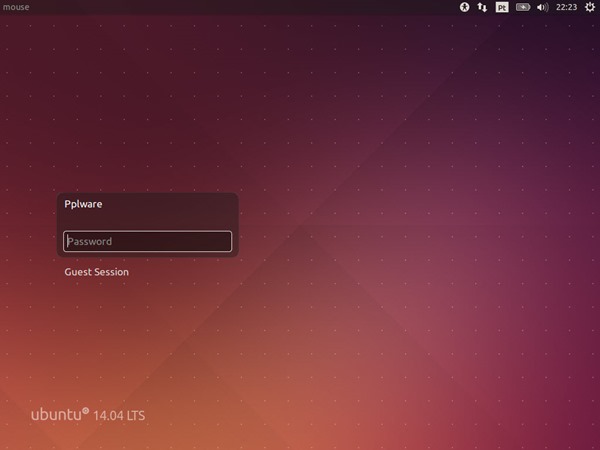Open the 22:23 clock indicator
Screen dimensions: 600x450
point(566,7)
